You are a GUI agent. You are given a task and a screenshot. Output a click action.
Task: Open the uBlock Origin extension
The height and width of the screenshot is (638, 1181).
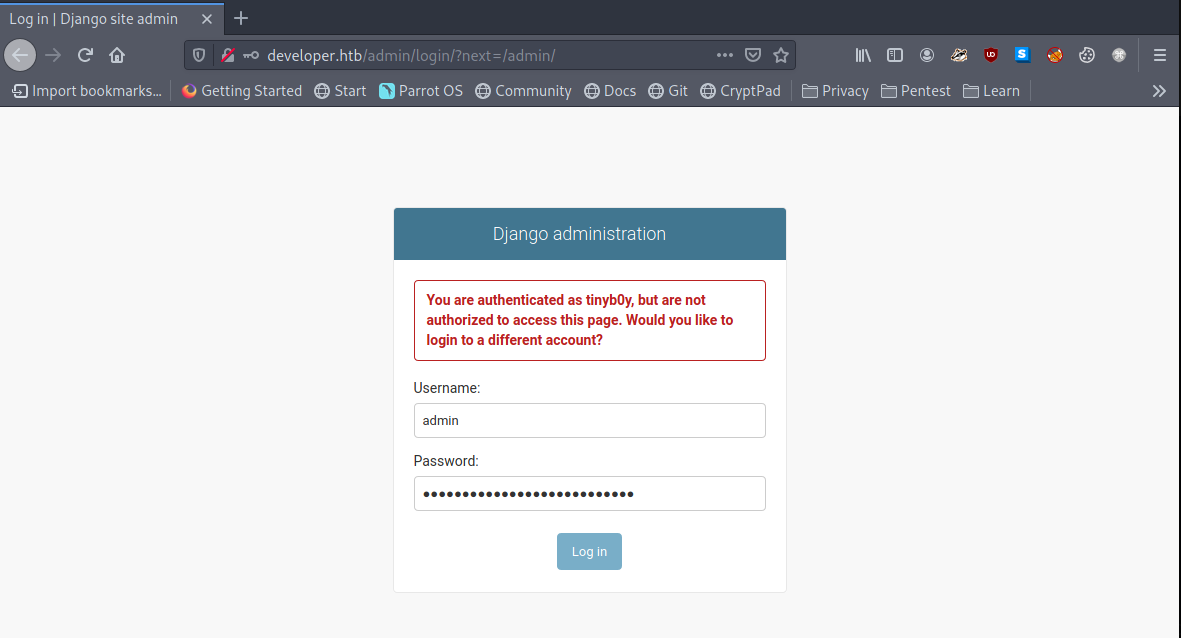pyautogui.click(x=991, y=55)
